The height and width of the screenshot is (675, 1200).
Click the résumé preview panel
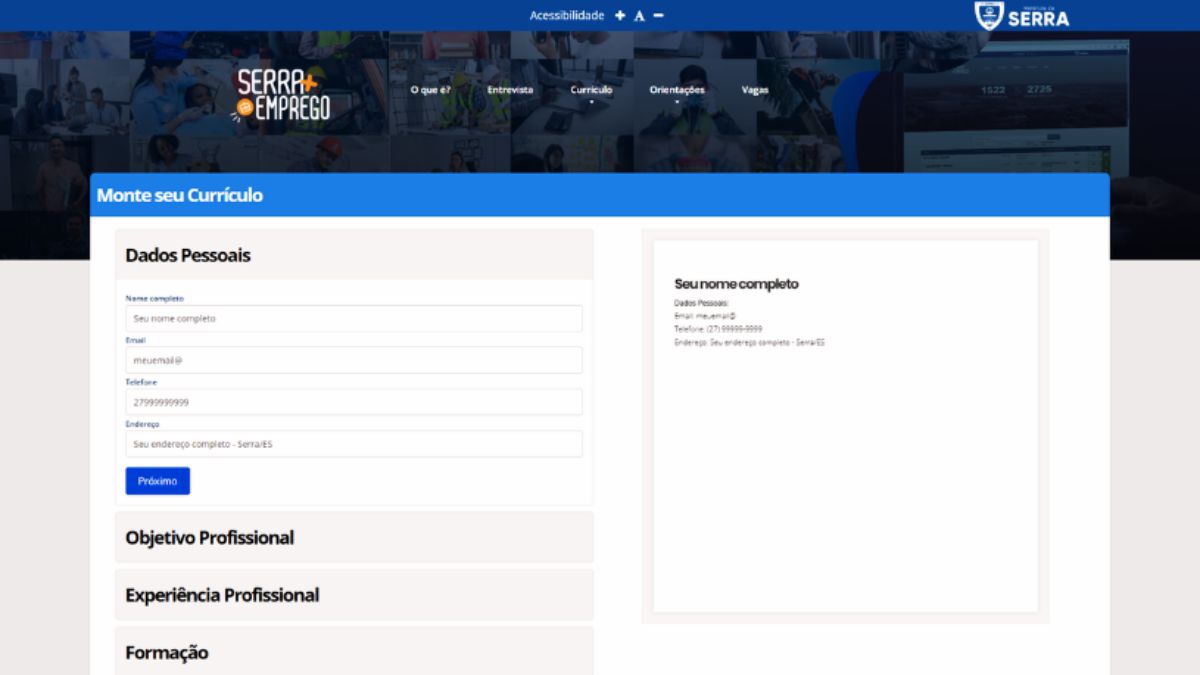(x=845, y=426)
